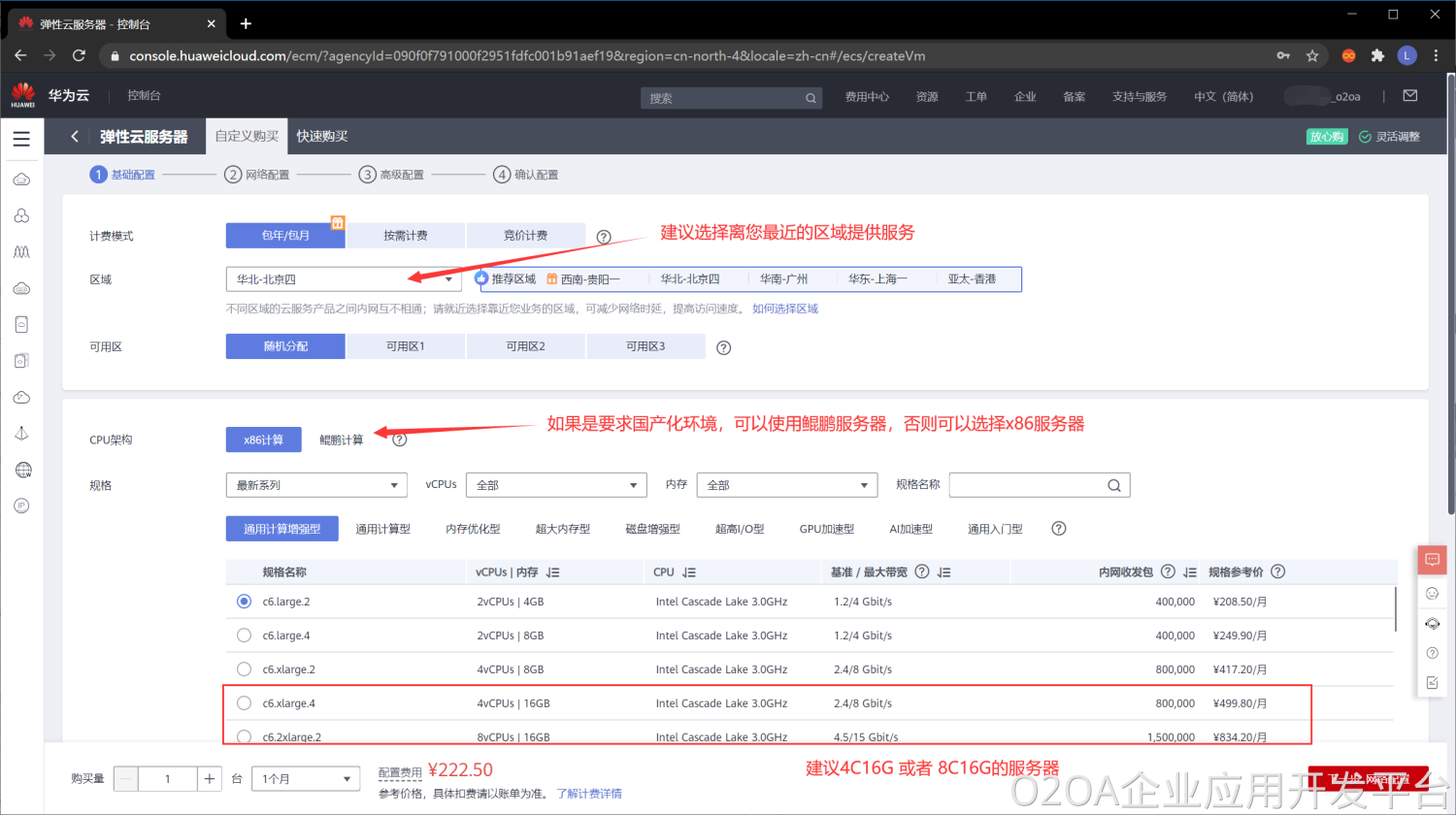Select the c6.xlarge.2 radio button
Screen dimensions: 1456x815
[x=244, y=669]
